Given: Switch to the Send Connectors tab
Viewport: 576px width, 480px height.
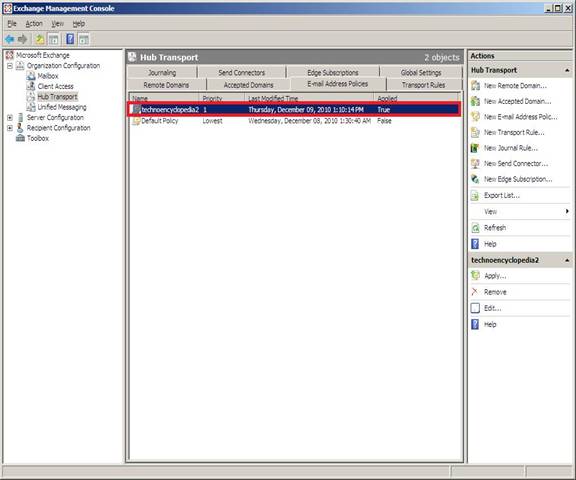Looking at the screenshot, I should click(241, 72).
